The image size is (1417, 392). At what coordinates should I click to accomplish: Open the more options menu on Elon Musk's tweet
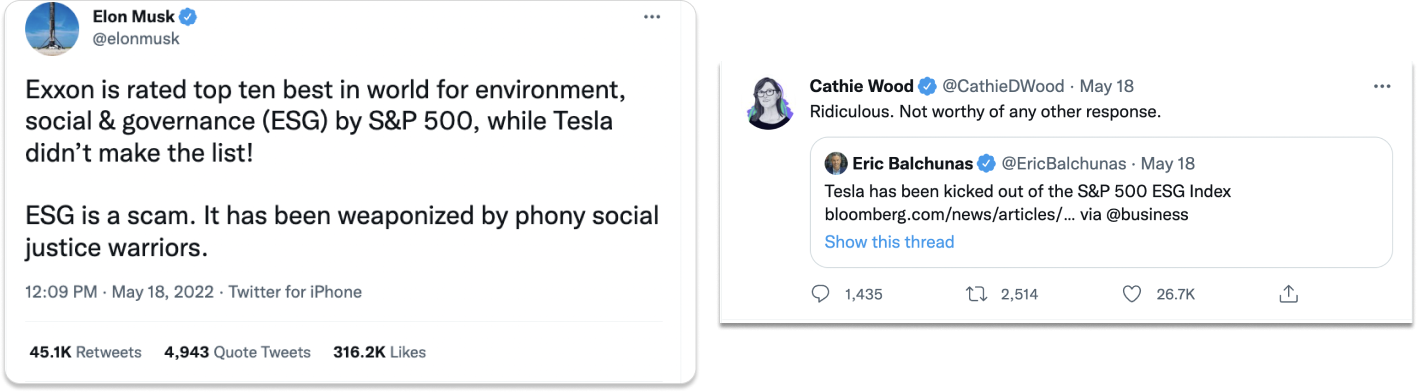[x=652, y=17]
